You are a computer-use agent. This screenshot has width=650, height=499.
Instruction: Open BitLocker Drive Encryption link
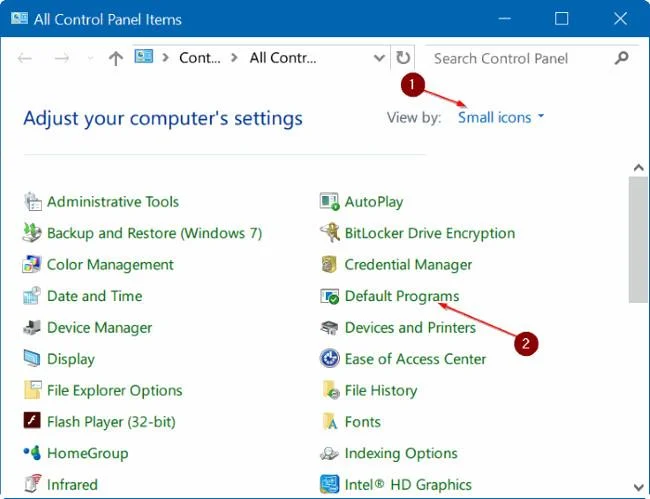(430, 233)
